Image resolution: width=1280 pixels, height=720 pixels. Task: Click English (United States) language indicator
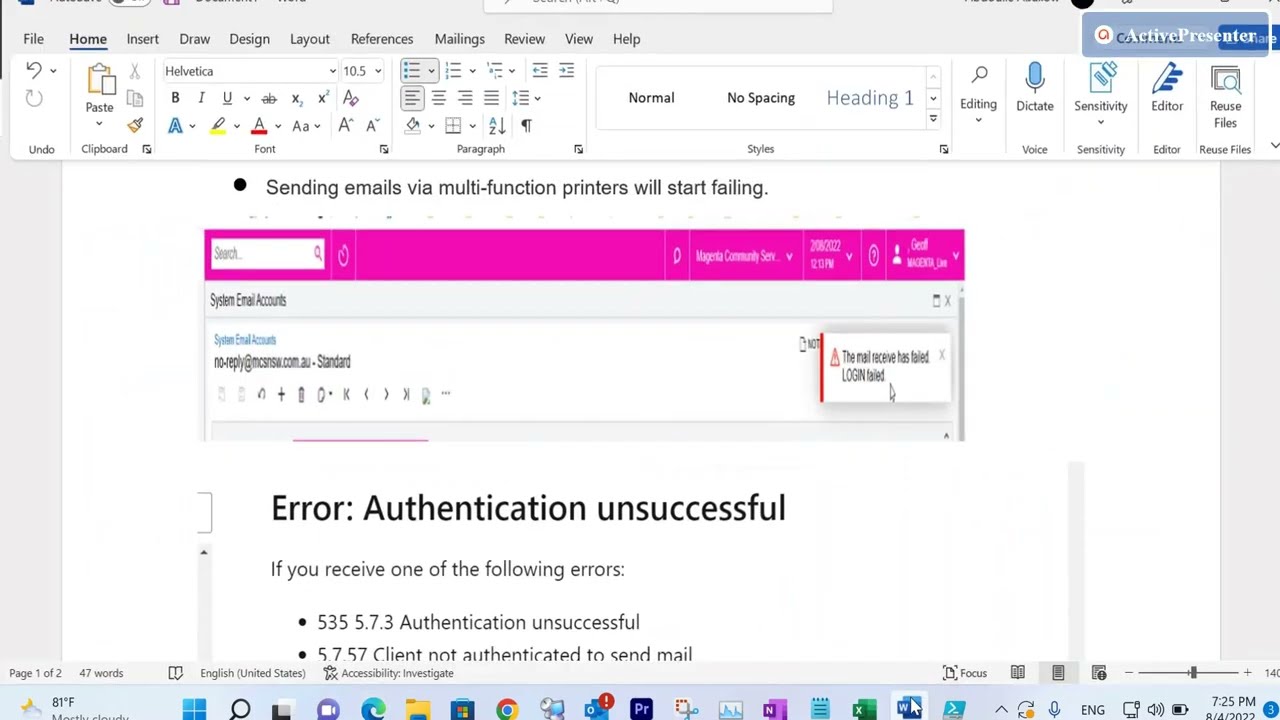pyautogui.click(x=252, y=673)
